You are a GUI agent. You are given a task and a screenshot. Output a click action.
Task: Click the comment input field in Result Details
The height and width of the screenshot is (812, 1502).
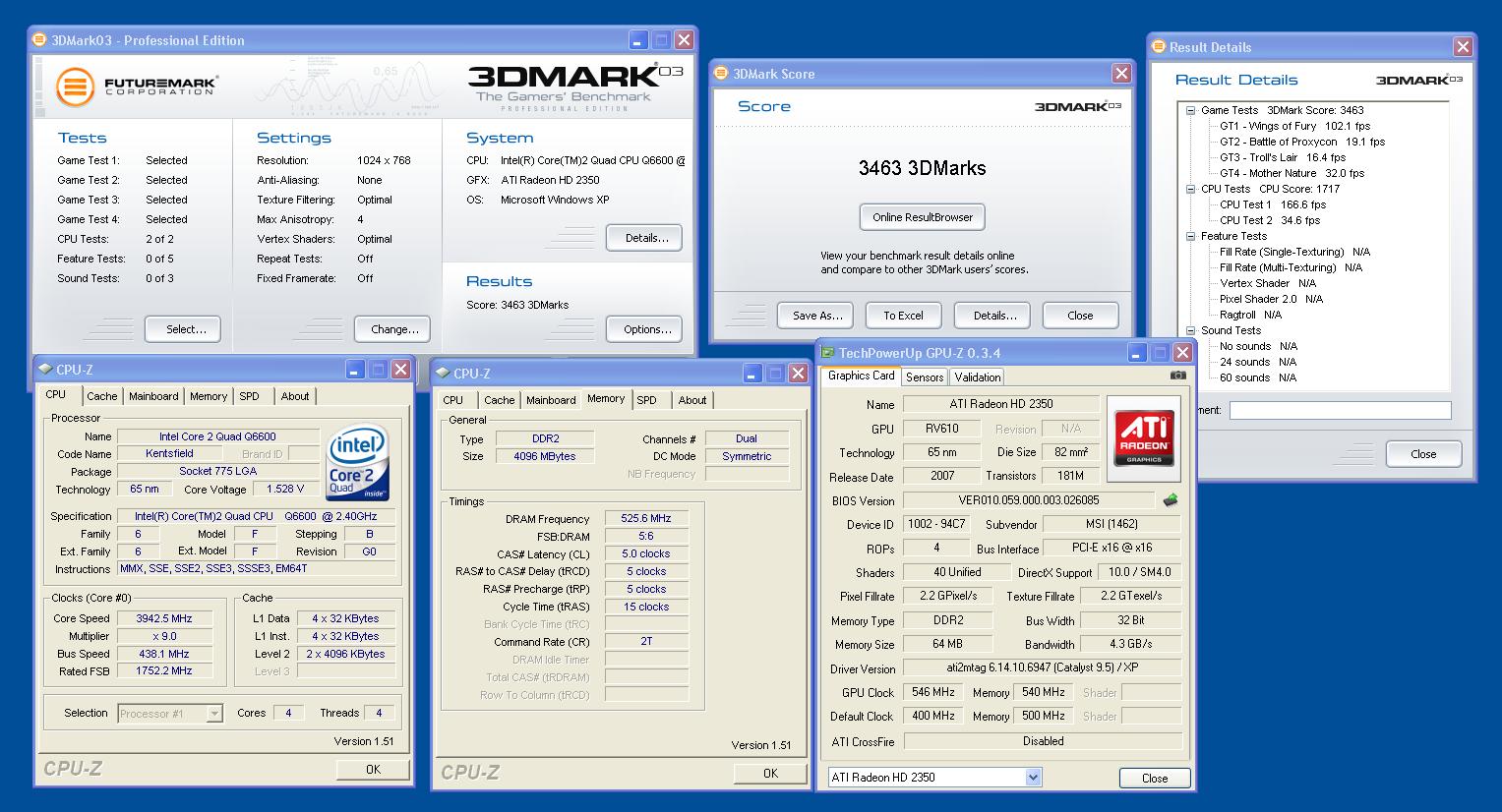(x=1340, y=410)
